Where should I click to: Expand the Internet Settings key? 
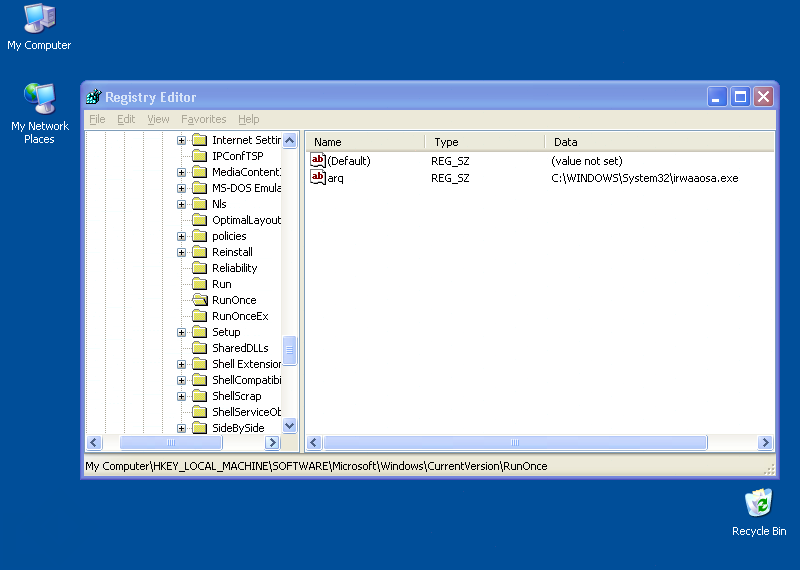tap(181, 140)
